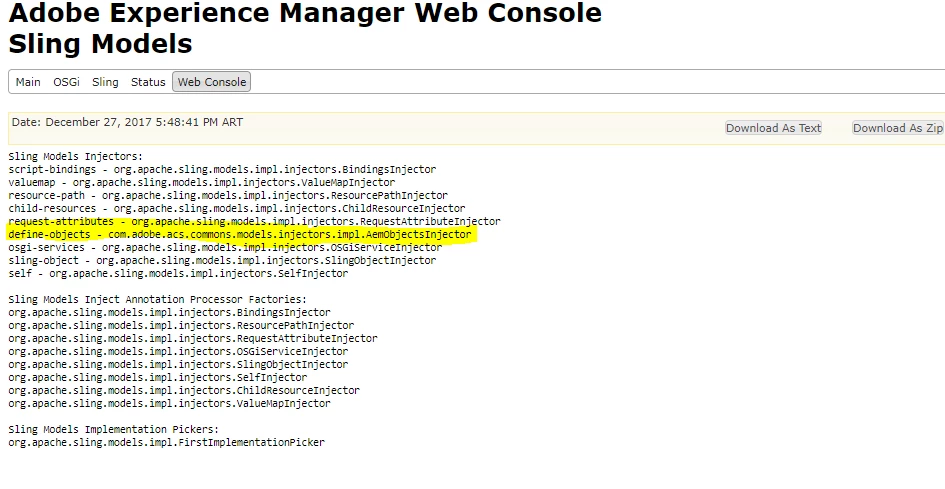This screenshot has width=945, height=489.
Task: Click SelfInjector under Annotation Processor Factories
Action: point(158,377)
